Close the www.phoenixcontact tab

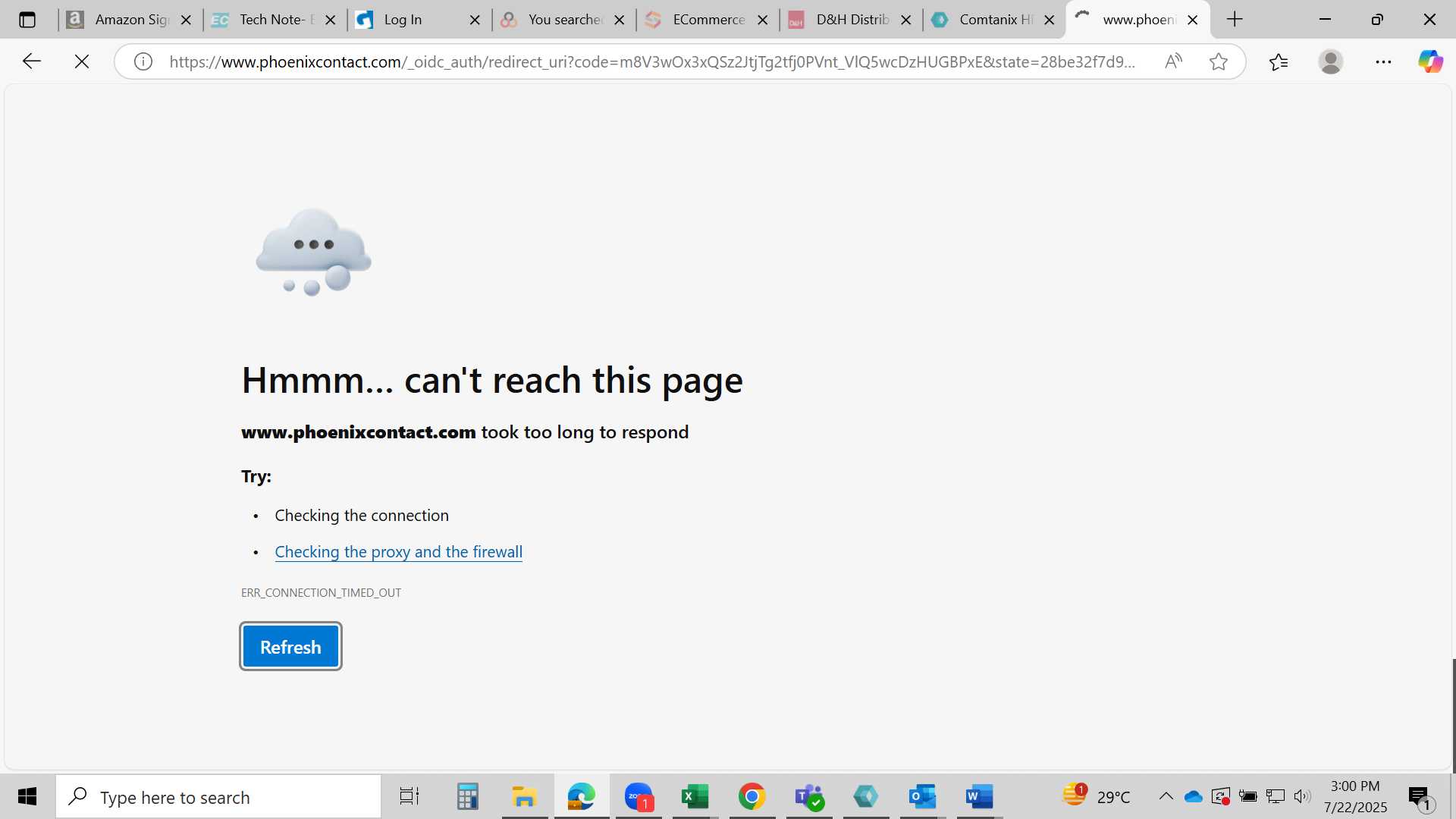(1192, 20)
